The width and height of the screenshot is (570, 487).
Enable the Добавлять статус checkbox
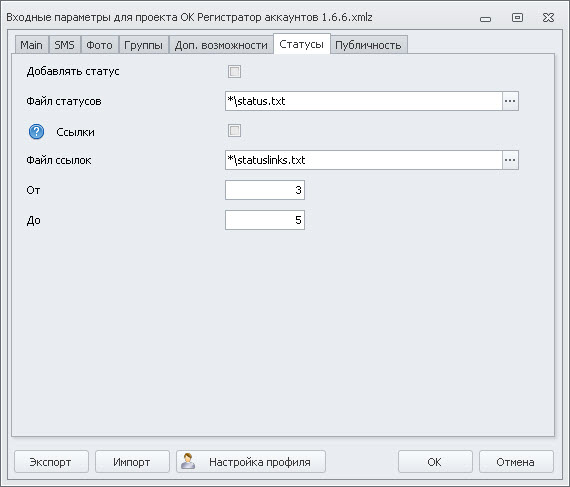(x=234, y=71)
